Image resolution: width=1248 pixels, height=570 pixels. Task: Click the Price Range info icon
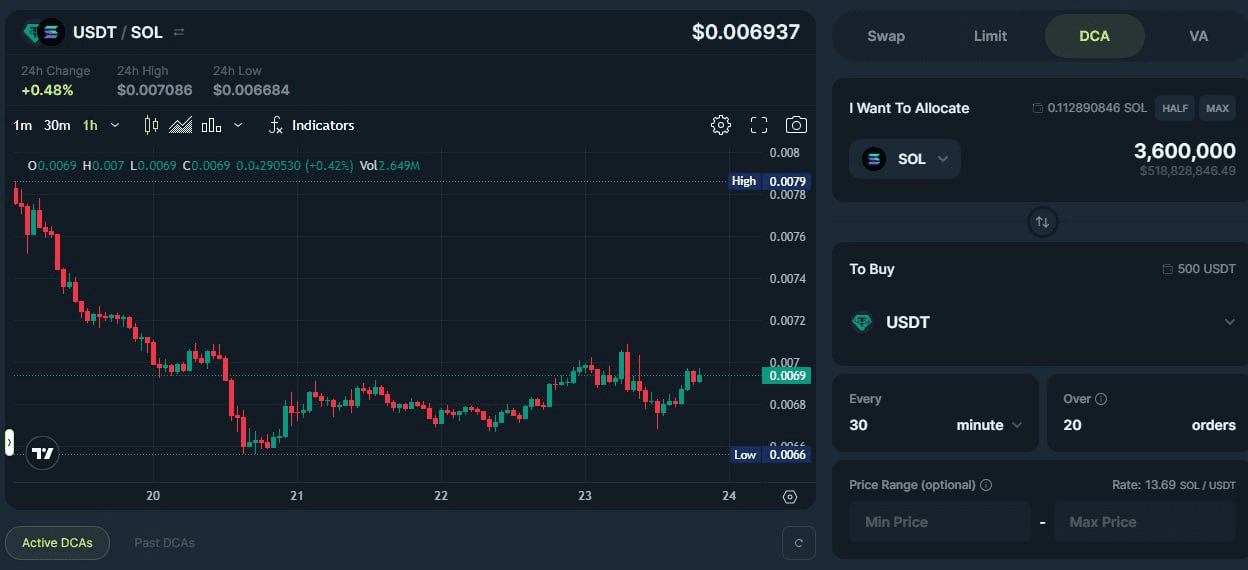986,485
